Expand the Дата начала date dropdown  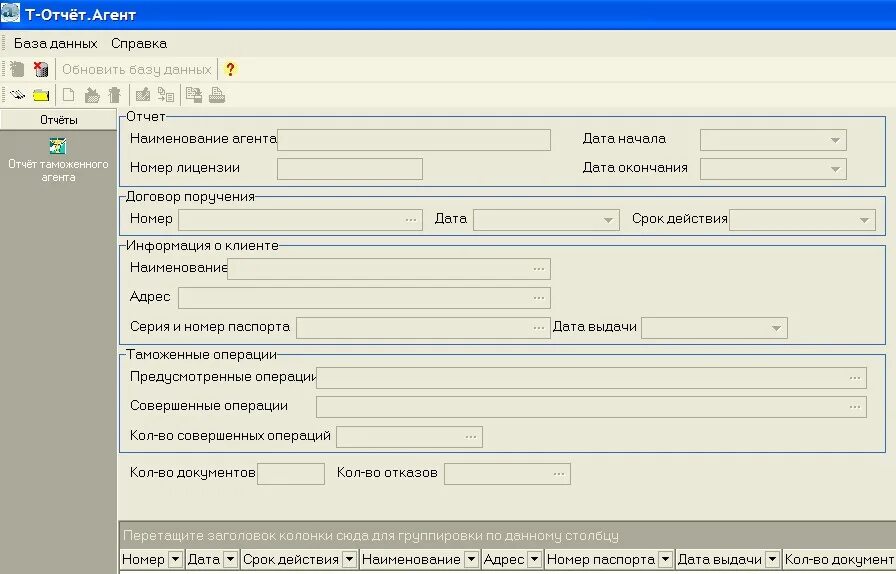click(835, 139)
